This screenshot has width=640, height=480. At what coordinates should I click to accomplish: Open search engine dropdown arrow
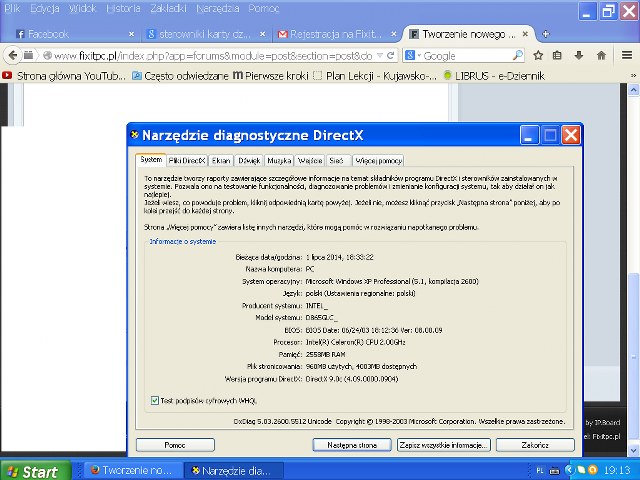[x=419, y=56]
